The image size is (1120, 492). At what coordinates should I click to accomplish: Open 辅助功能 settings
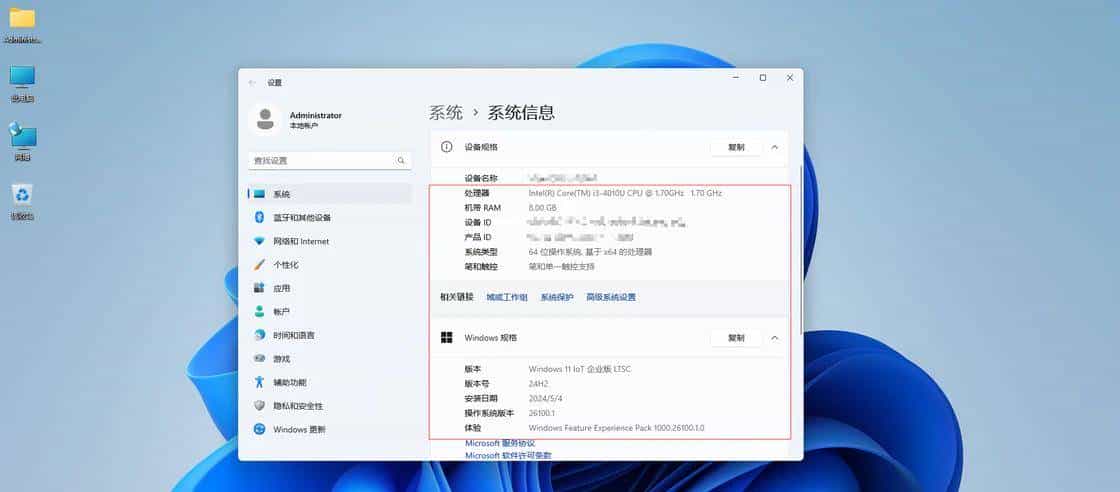point(330,382)
